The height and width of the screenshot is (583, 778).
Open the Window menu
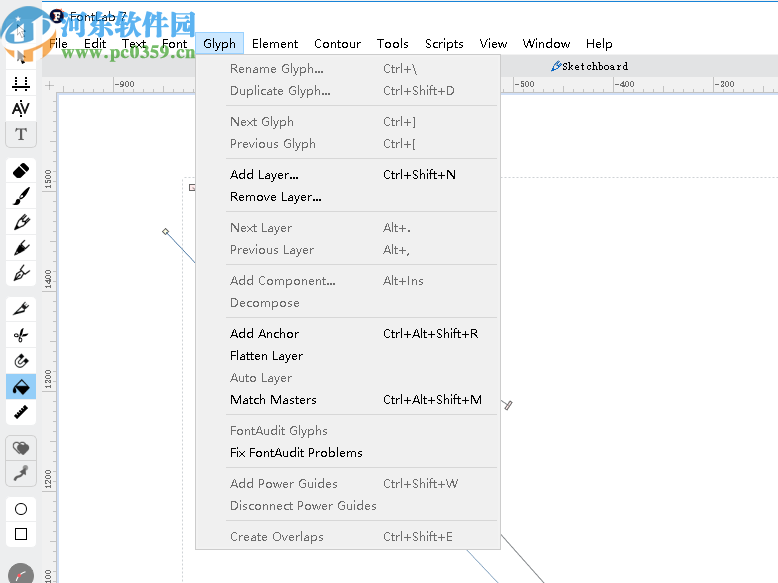tap(546, 44)
